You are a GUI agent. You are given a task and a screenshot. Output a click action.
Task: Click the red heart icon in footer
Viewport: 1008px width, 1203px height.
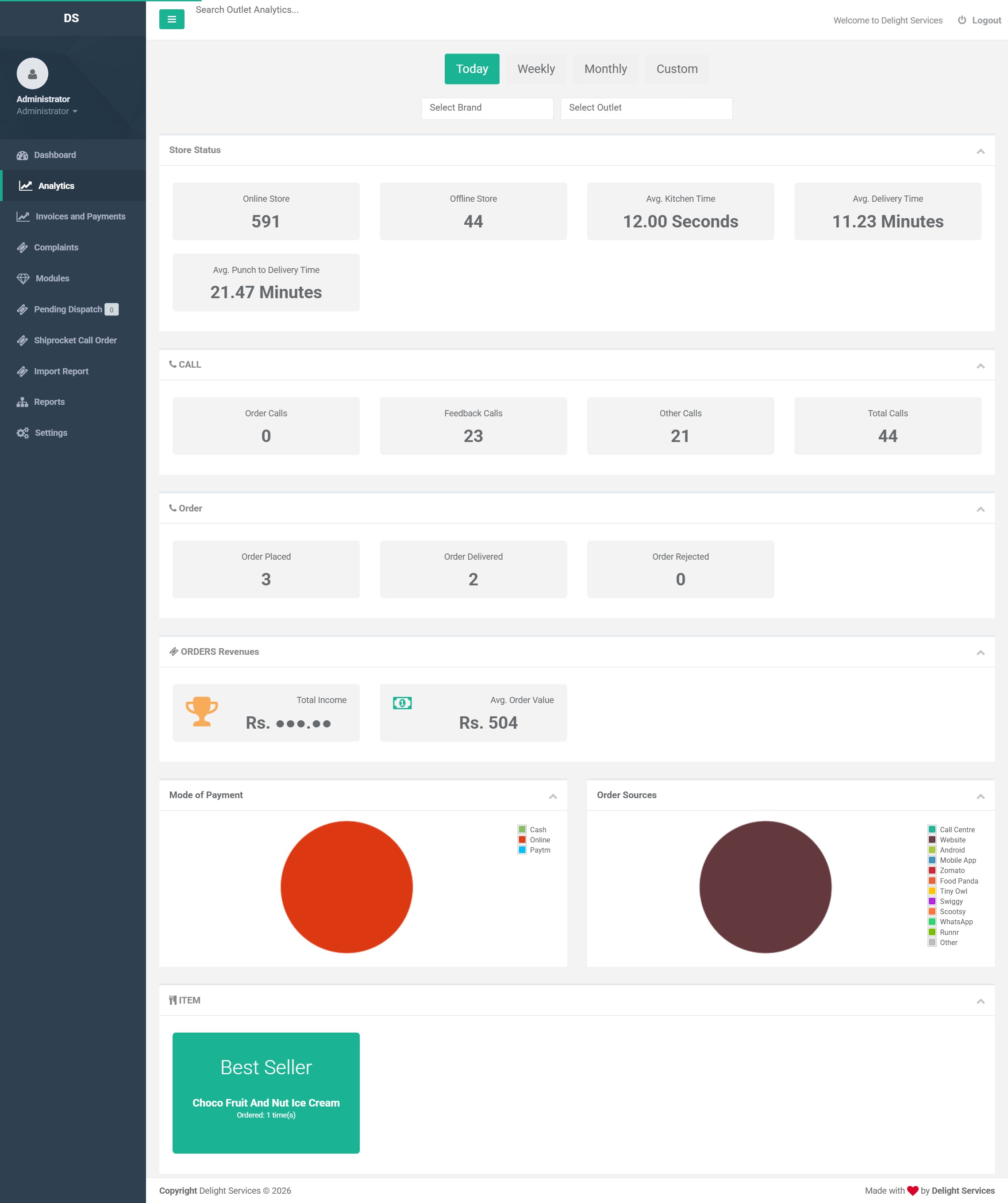[x=912, y=1191]
